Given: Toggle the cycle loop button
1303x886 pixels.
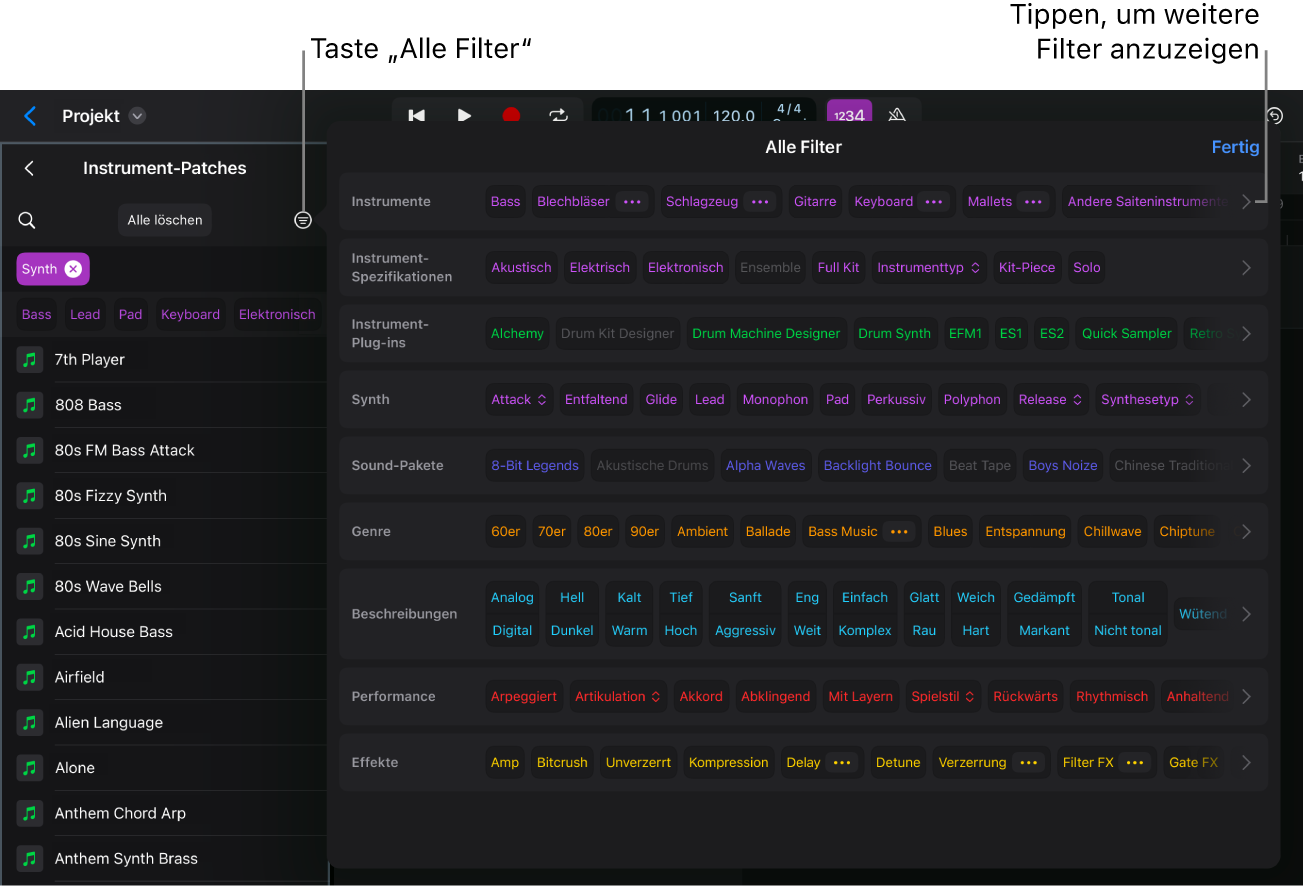Looking at the screenshot, I should point(558,116).
